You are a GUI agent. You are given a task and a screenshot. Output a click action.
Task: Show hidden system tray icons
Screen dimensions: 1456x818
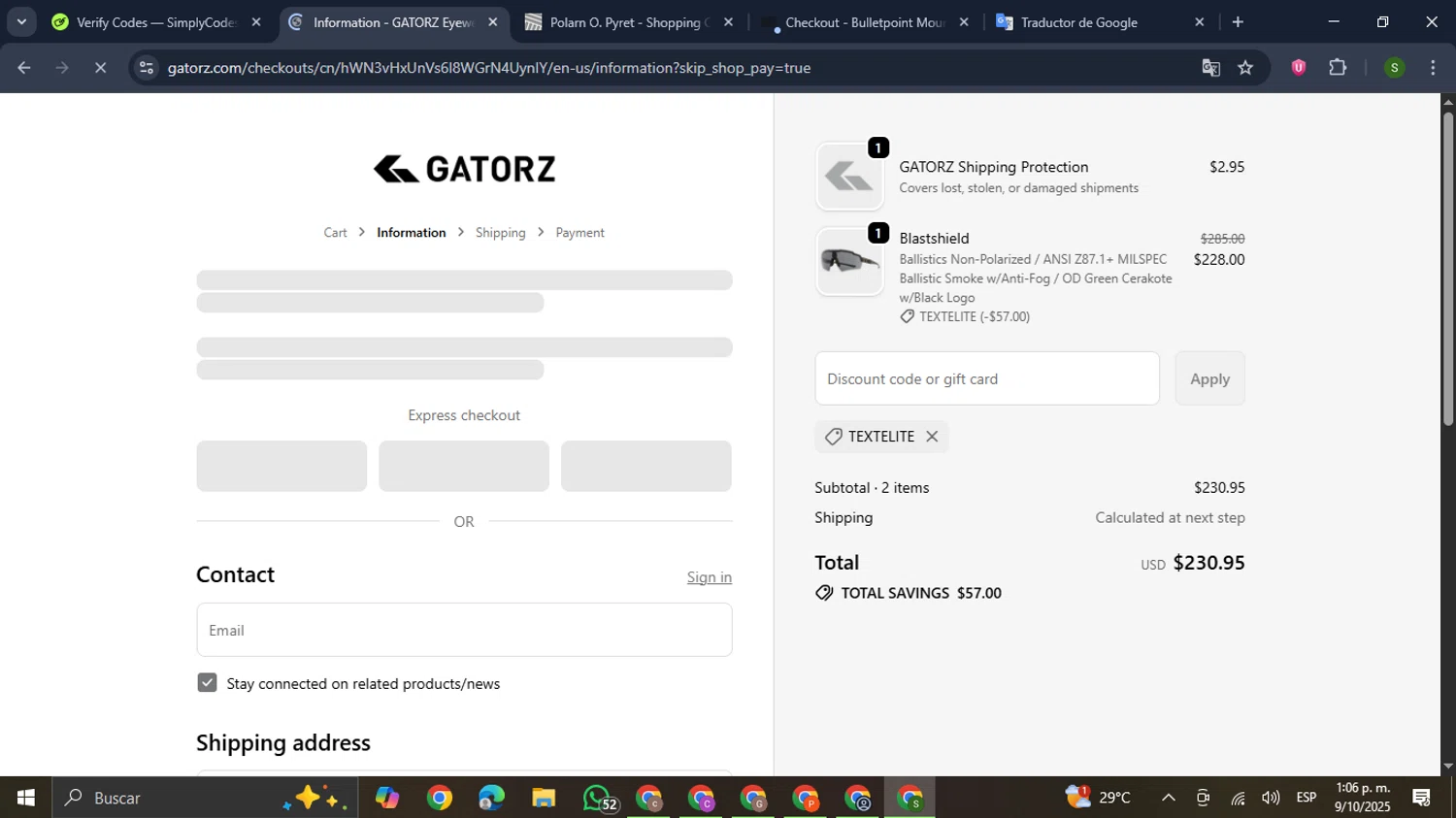point(1169,798)
